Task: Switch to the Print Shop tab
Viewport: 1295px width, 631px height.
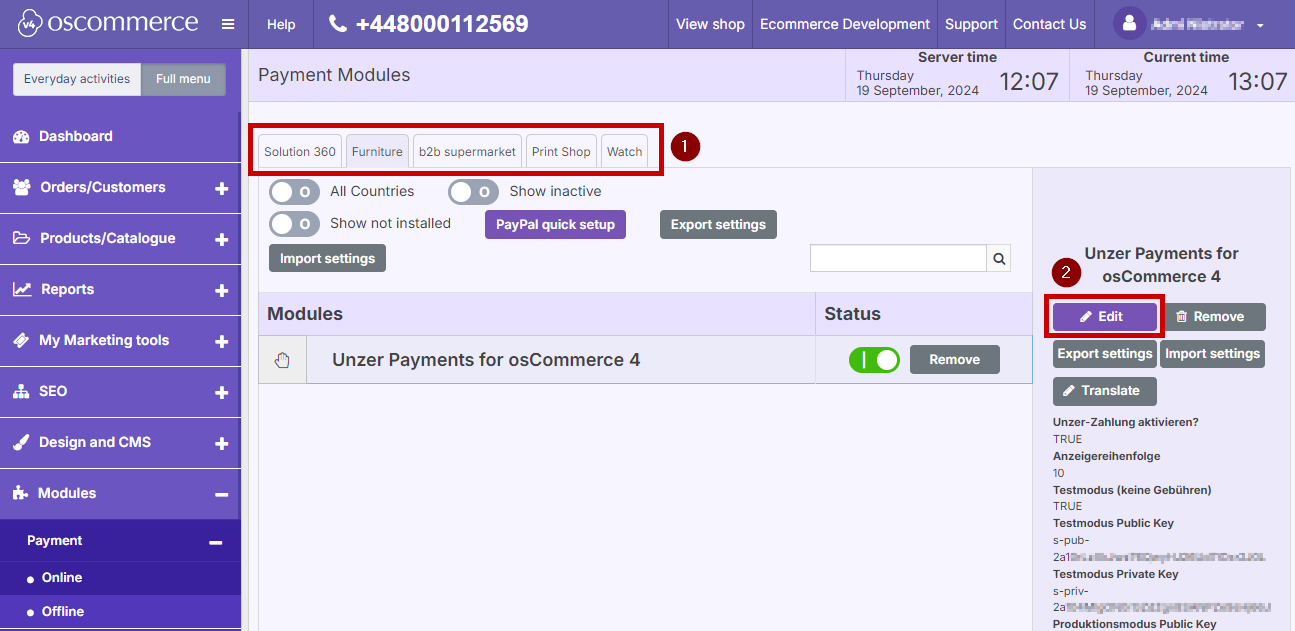Action: [x=561, y=152]
